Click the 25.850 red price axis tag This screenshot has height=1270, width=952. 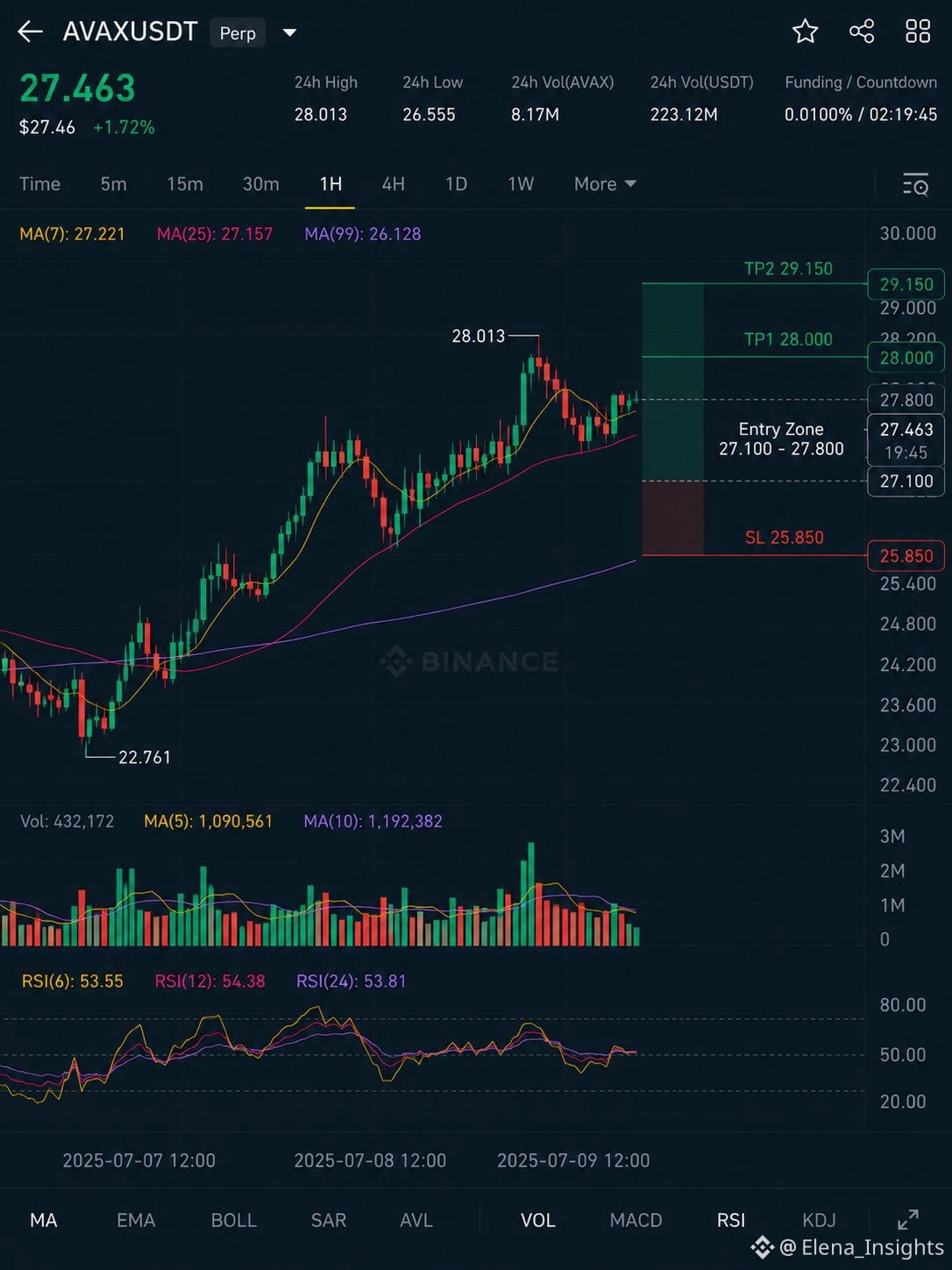(906, 556)
